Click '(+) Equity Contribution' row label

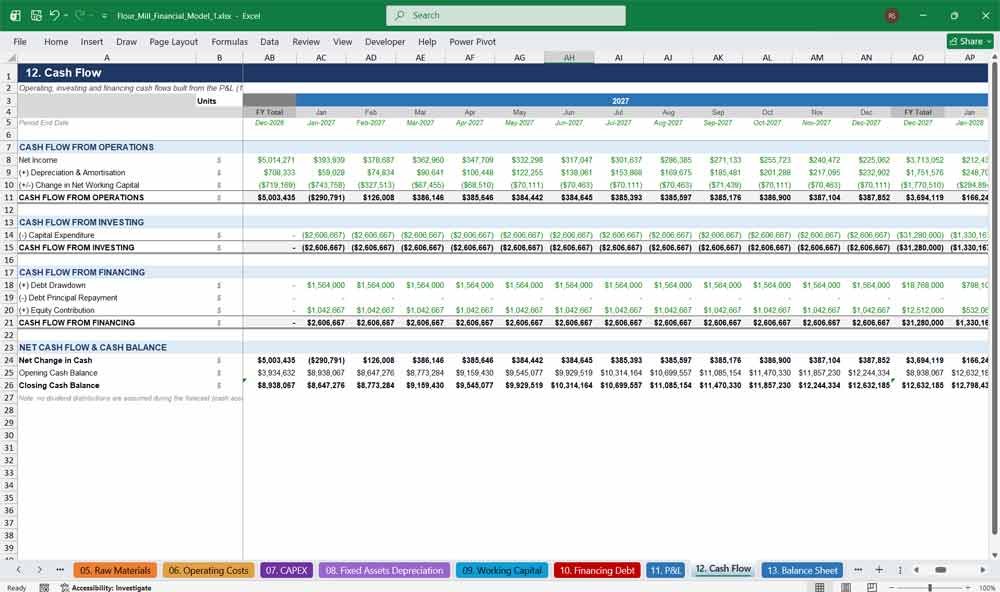tap(57, 310)
